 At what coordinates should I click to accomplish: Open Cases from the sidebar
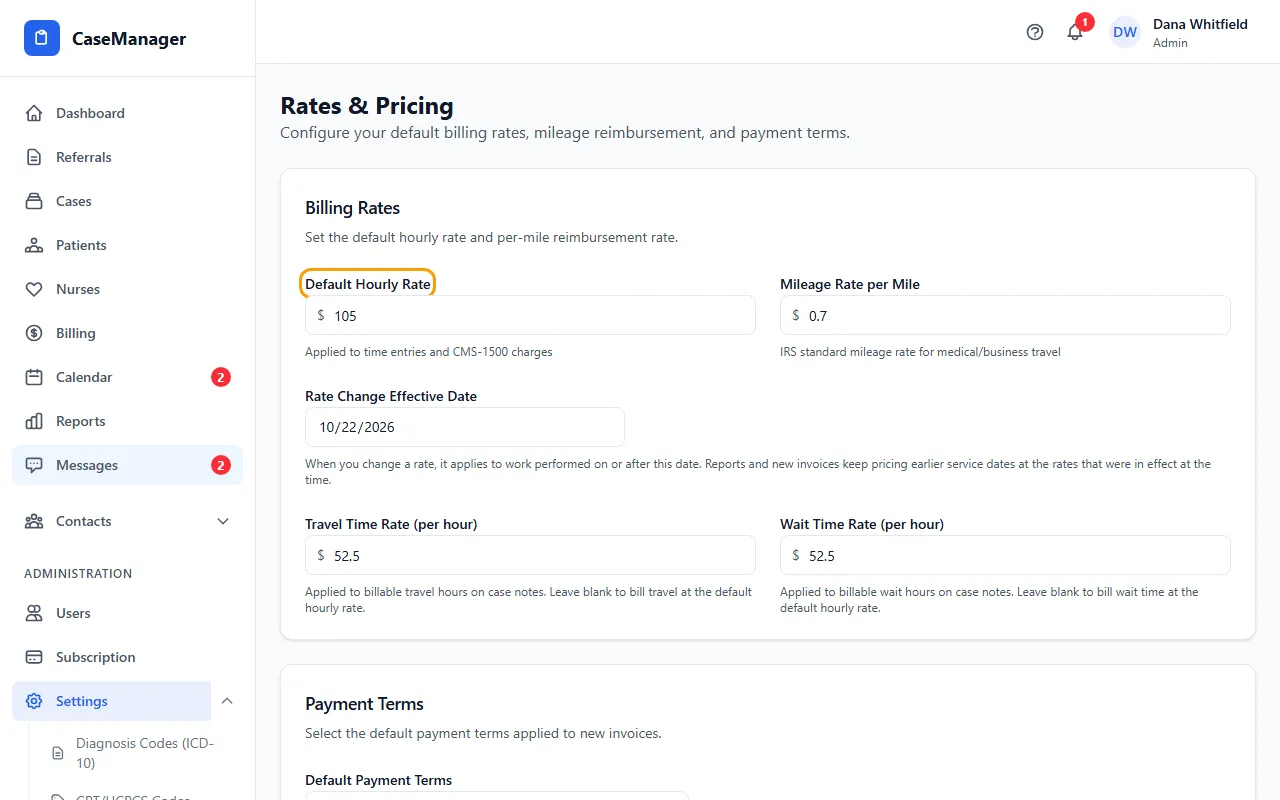(x=127, y=201)
